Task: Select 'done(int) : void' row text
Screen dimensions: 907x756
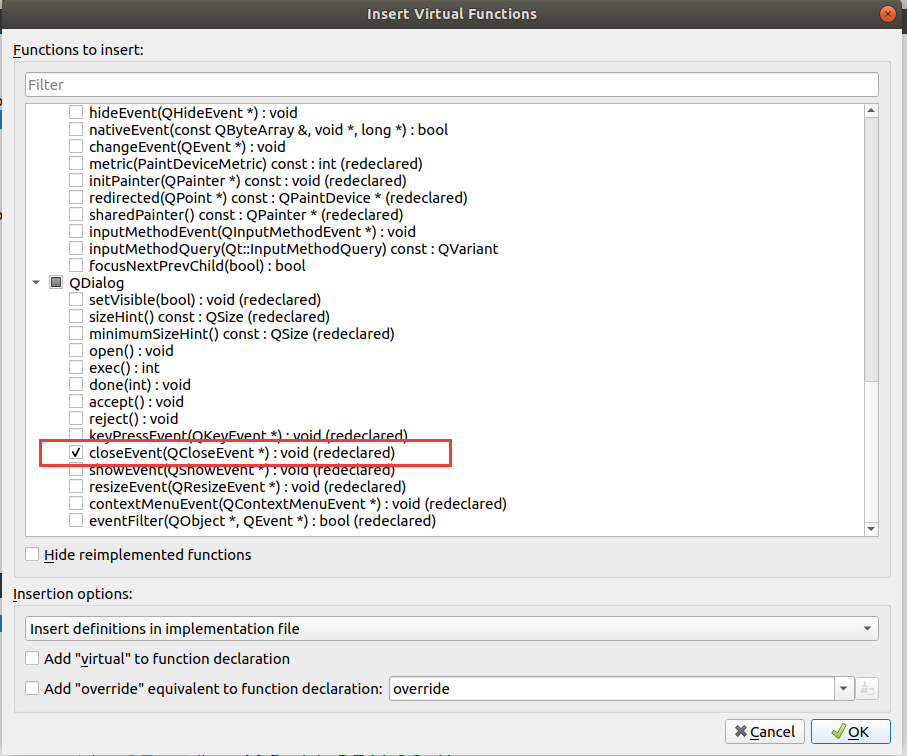Action: point(139,385)
